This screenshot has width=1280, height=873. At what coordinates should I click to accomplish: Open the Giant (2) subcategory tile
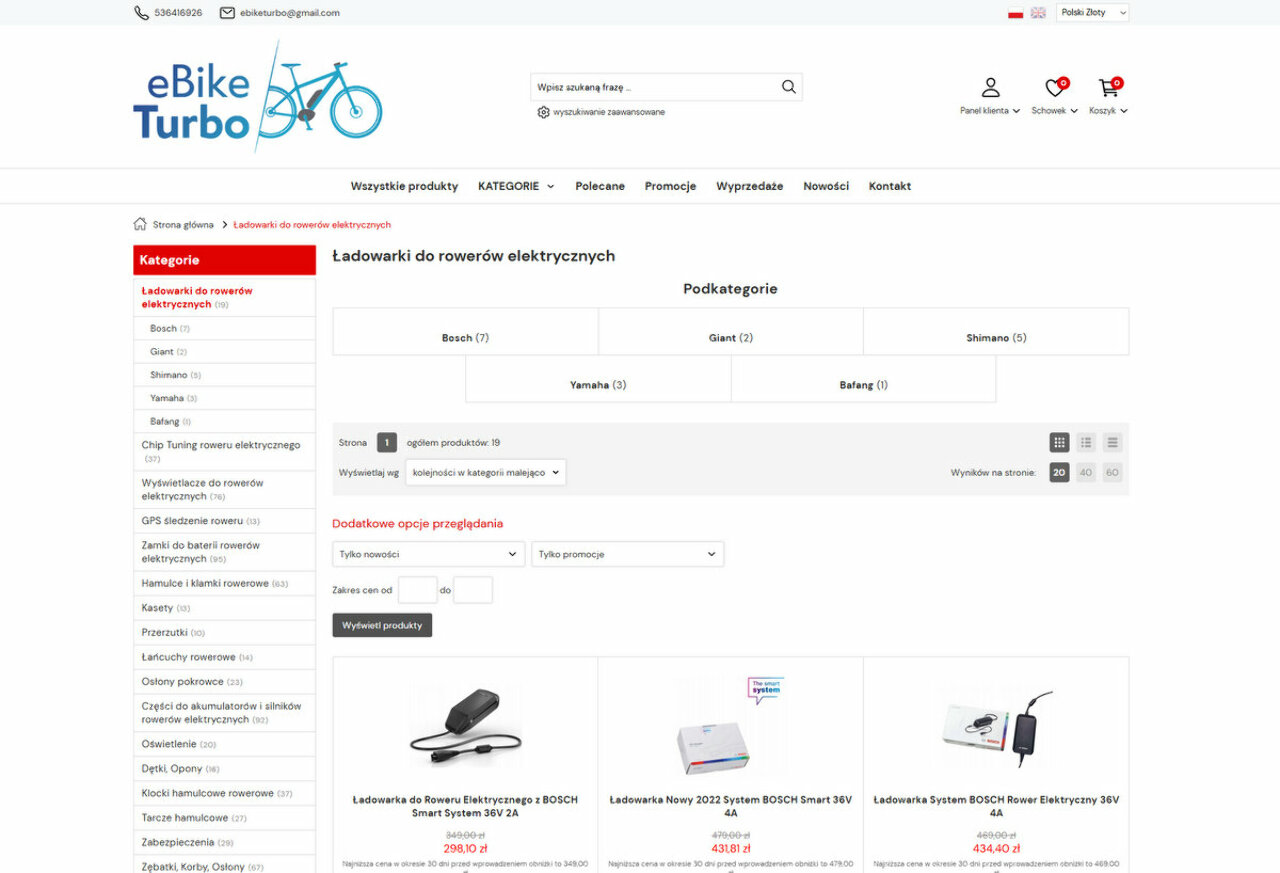click(x=731, y=331)
